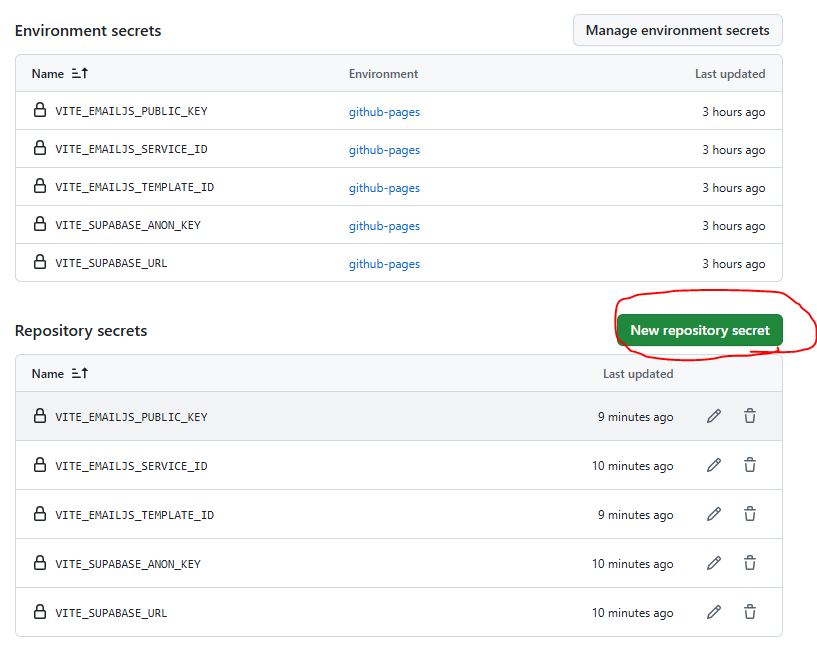Select environment secret name VITE_EMAILJS_SERVICE_ID
This screenshot has width=817, height=664.
click(131, 149)
